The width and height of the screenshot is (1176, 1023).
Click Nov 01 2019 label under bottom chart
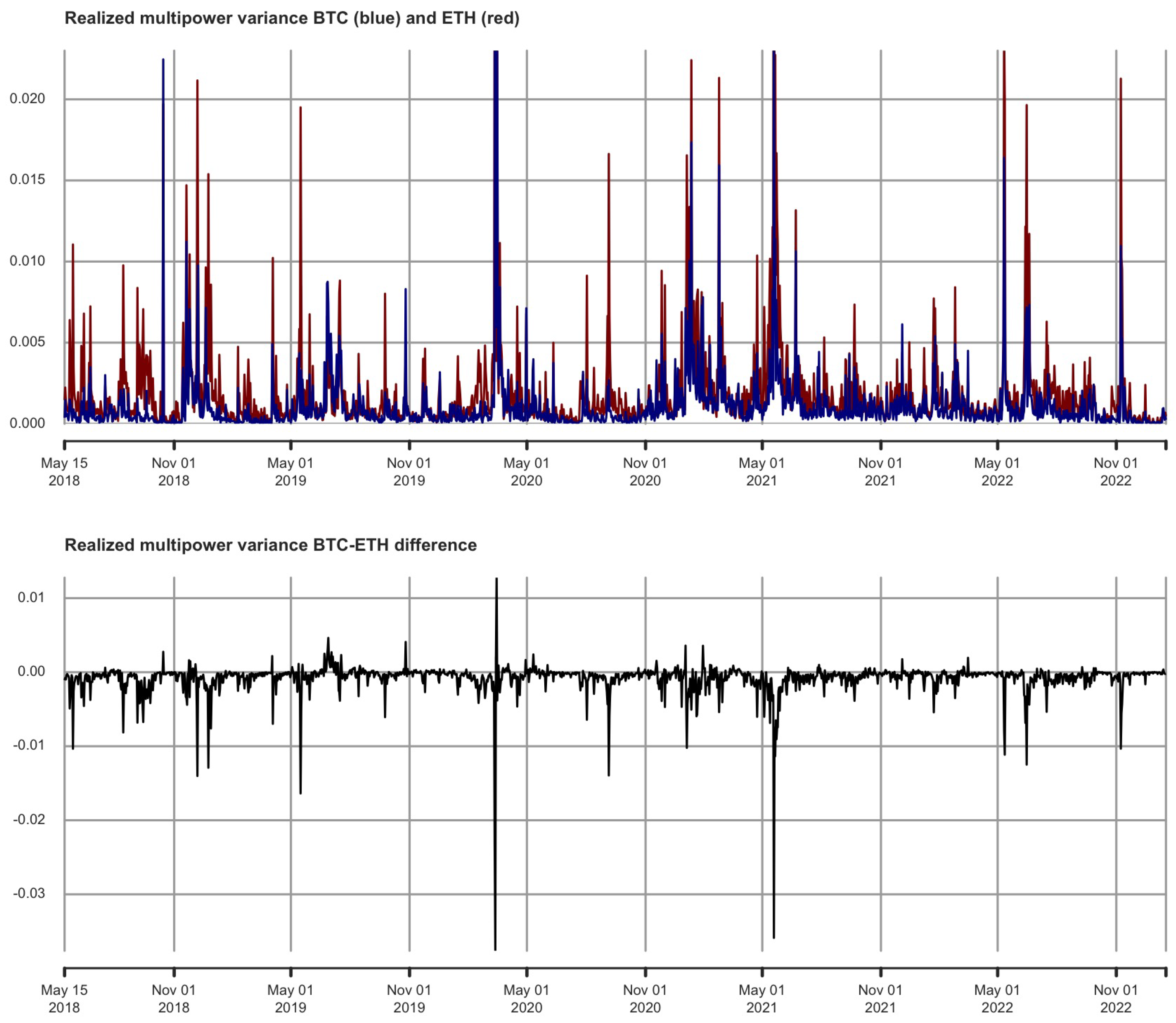(x=409, y=999)
